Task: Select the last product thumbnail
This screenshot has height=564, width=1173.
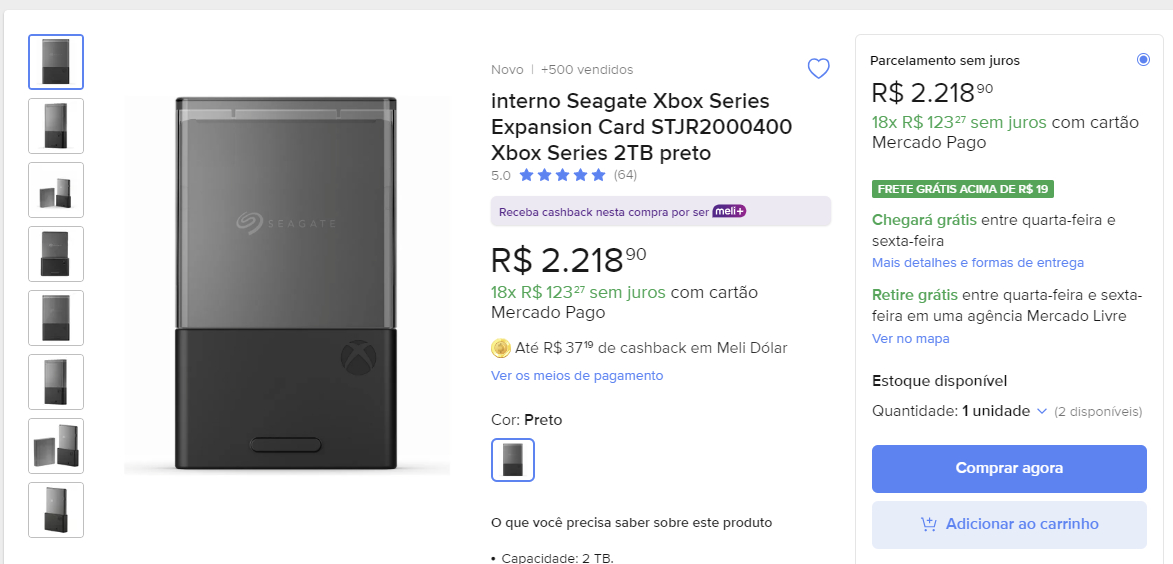Action: coord(56,510)
